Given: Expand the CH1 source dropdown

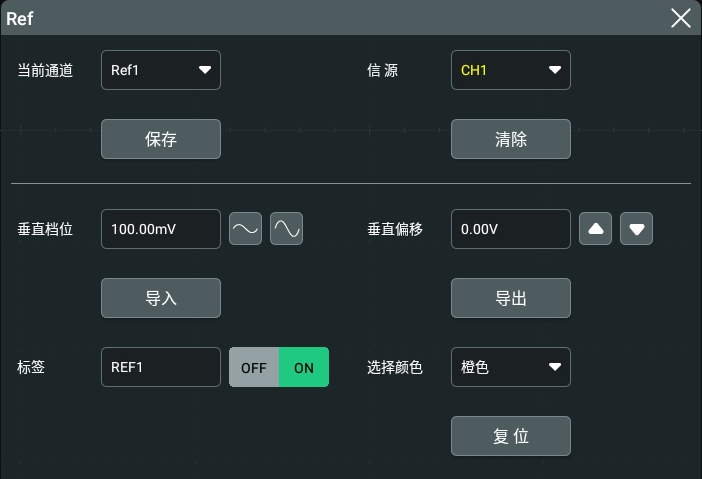Looking at the screenshot, I should [x=510, y=70].
